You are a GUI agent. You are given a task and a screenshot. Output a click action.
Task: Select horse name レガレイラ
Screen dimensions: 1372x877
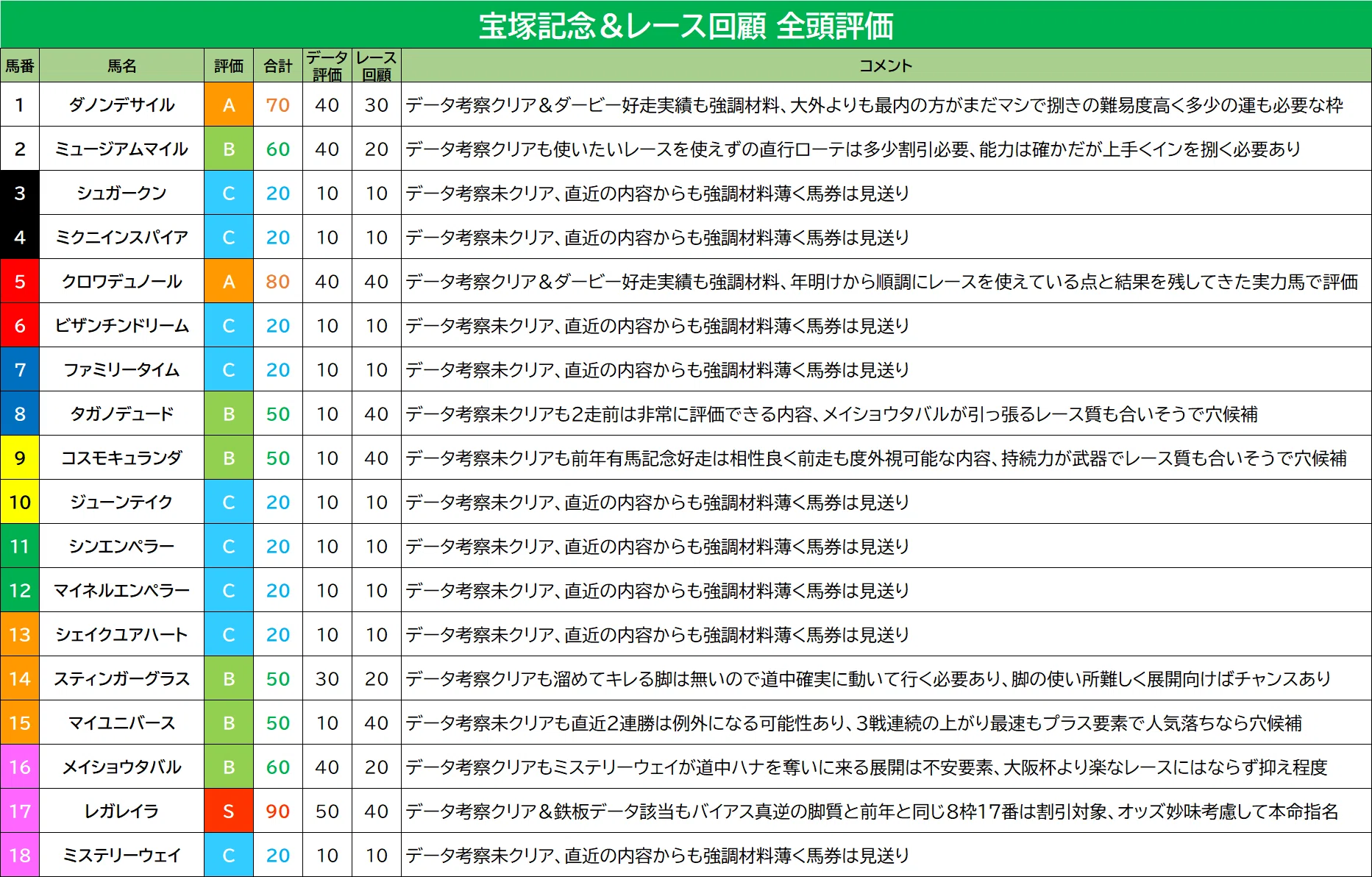point(121,811)
